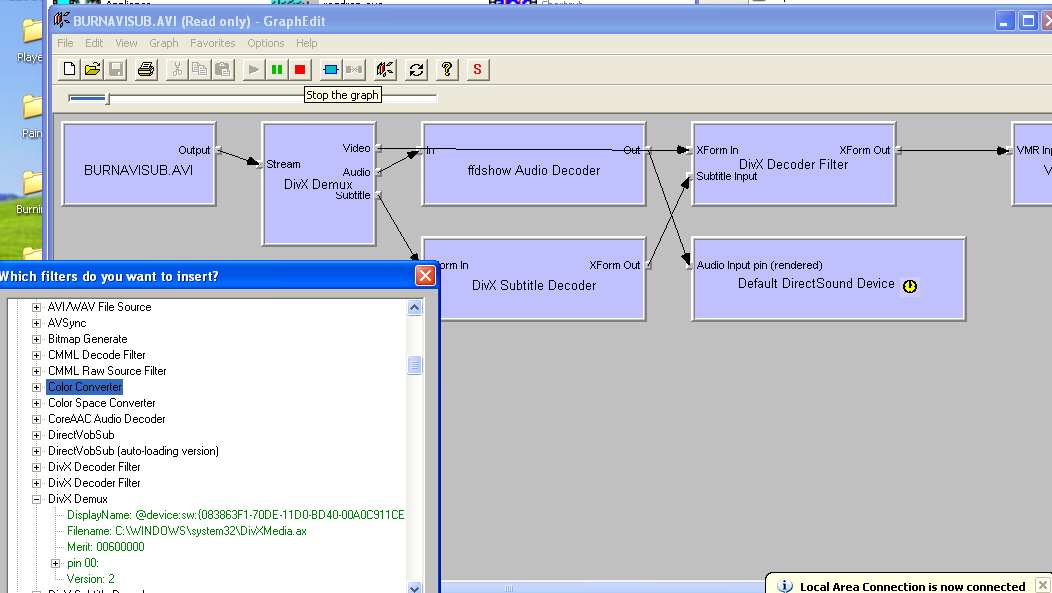Open the Options menu
Image resolution: width=1052 pixels, height=593 pixels.
click(266, 43)
